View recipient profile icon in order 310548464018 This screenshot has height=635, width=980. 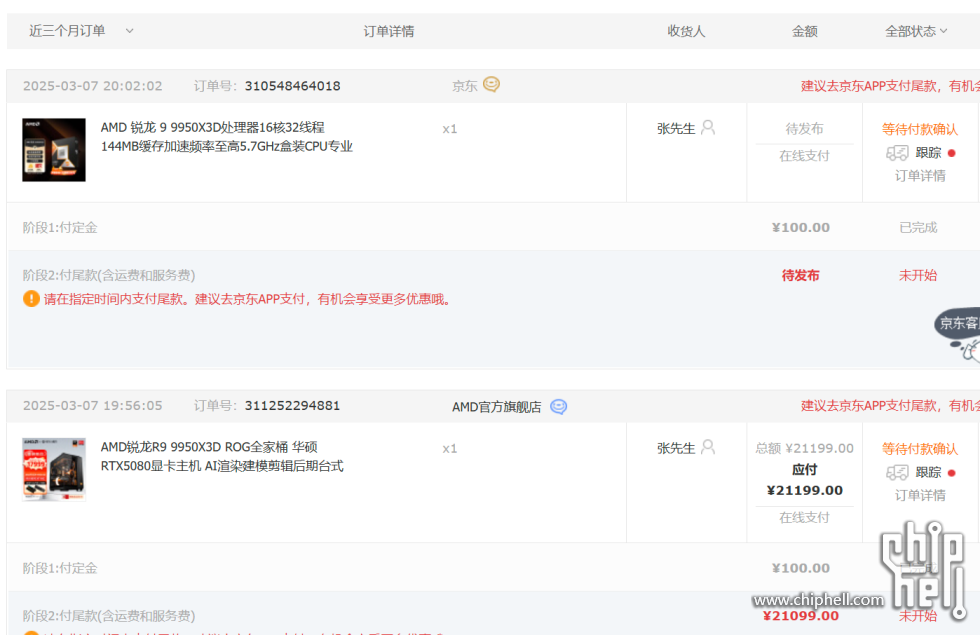tap(708, 128)
